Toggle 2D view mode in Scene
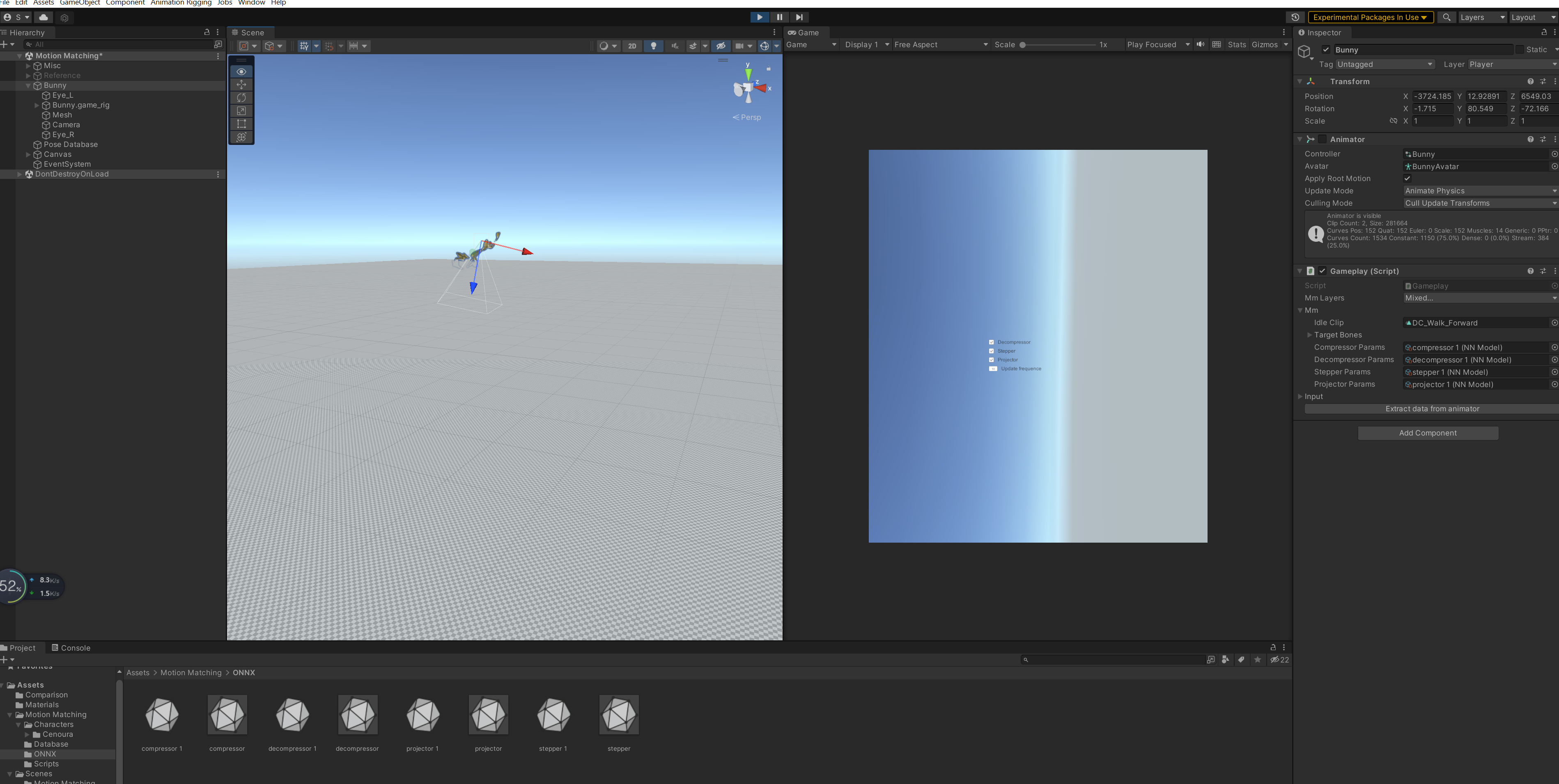The image size is (1559, 784). 632,46
